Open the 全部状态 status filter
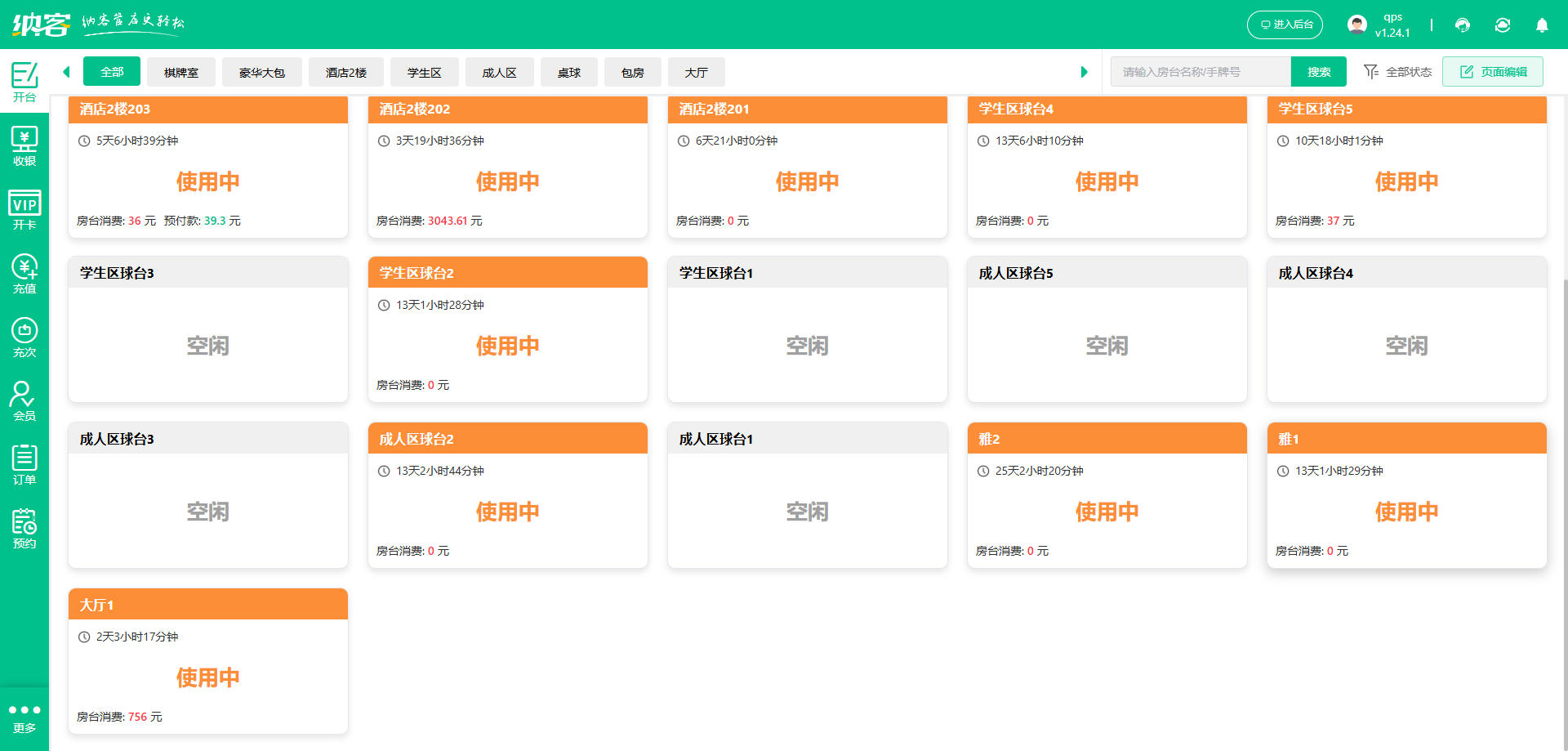Screen dimensions: 1568x751 [1398, 72]
